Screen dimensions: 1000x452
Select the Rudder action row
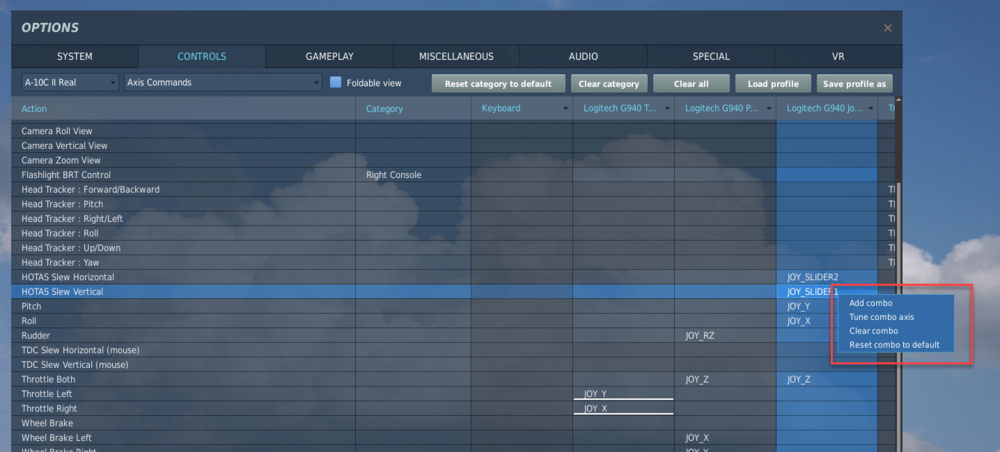(453, 335)
